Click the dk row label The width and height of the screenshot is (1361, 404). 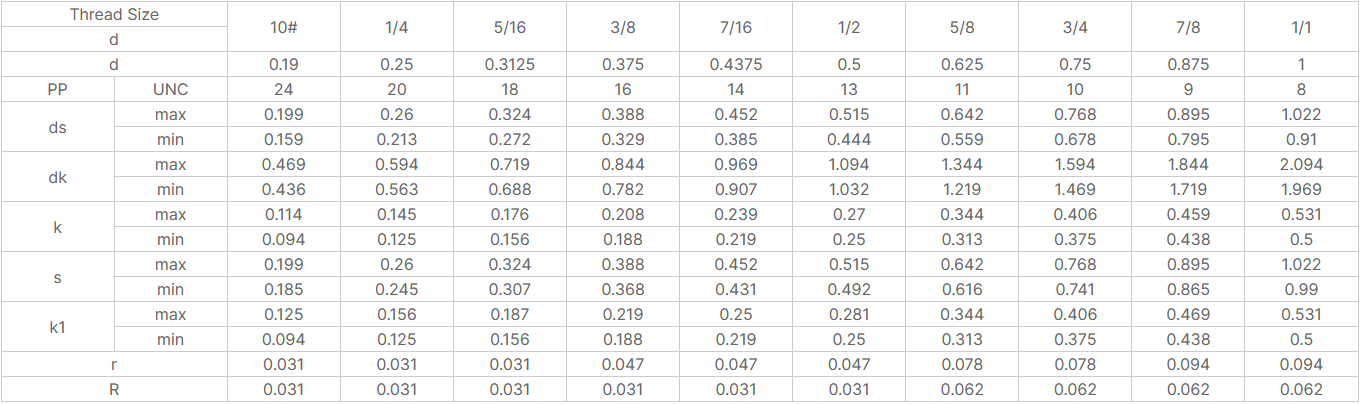coord(58,177)
